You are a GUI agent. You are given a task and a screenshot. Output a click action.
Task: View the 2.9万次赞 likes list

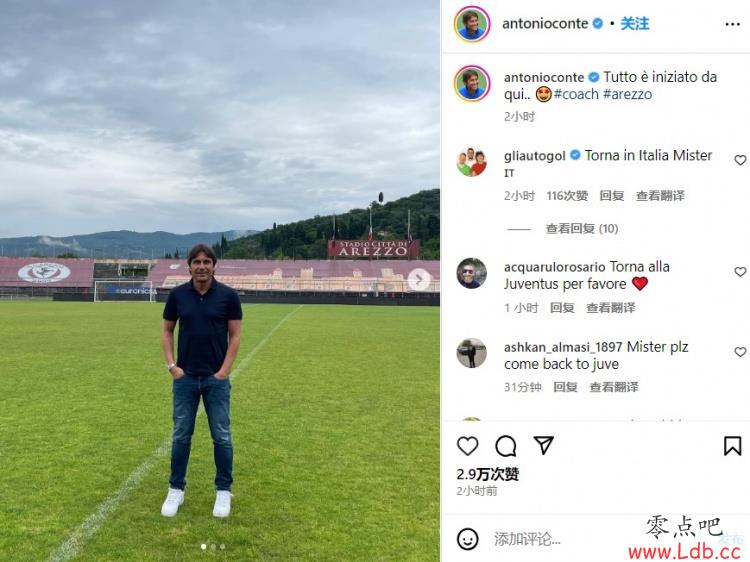coord(487,474)
